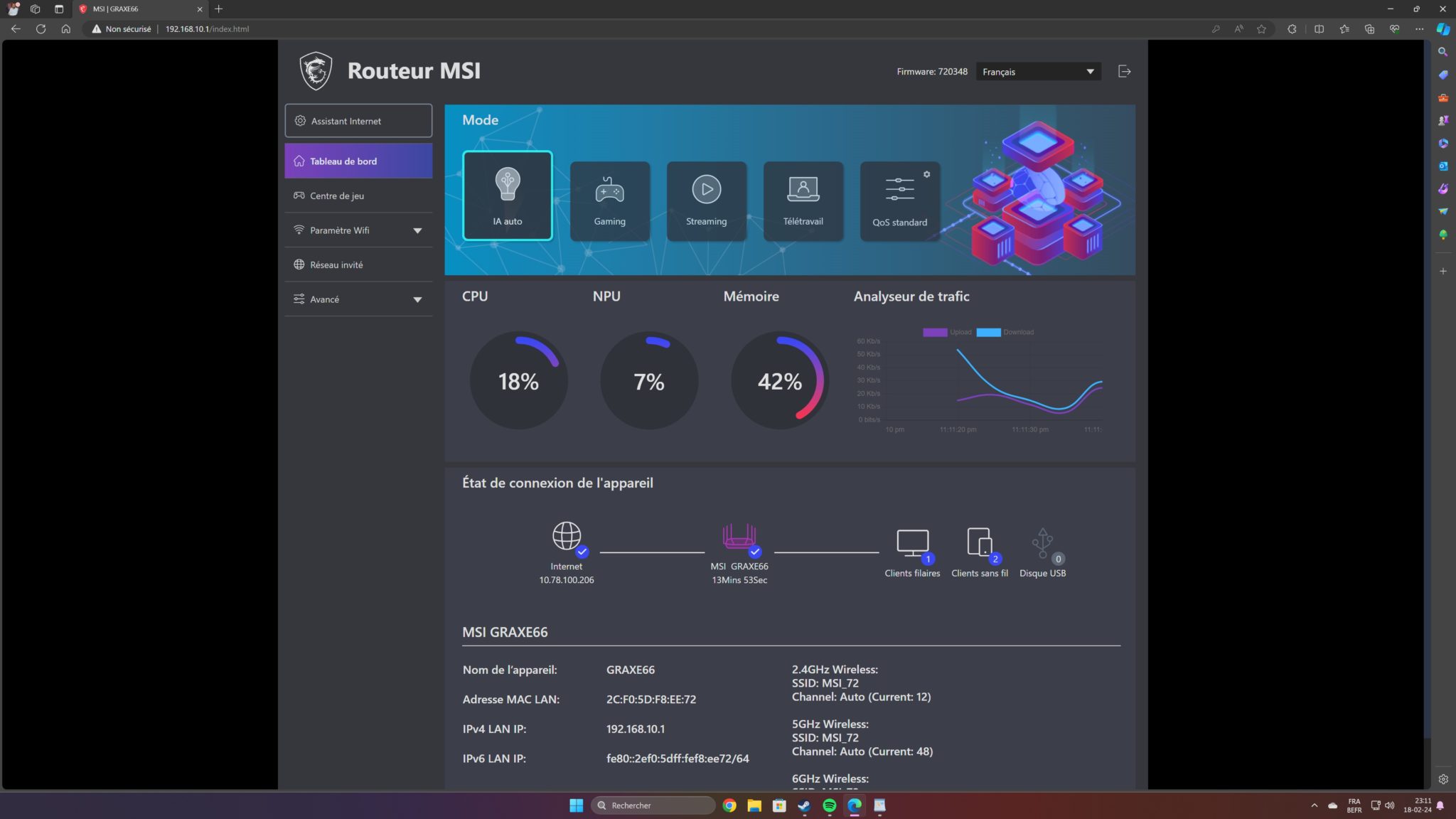Open the Français language dropdown
This screenshot has height=819, width=1456.
click(1038, 72)
